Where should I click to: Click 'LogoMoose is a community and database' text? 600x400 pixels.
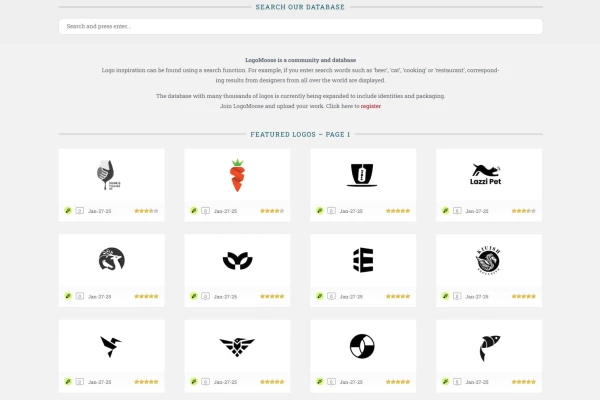[x=300, y=60]
